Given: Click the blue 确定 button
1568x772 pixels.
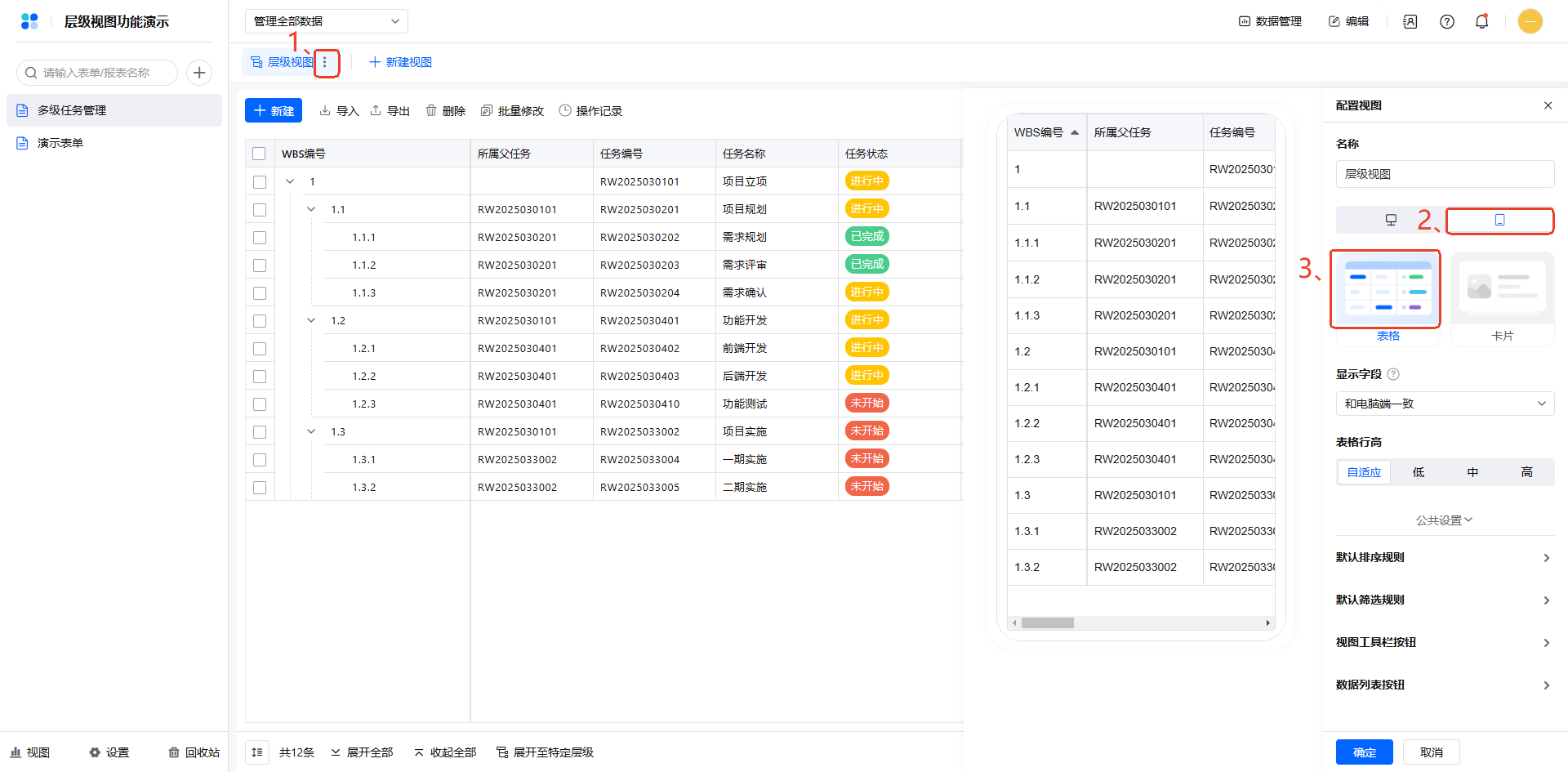Looking at the screenshot, I should point(1364,752).
